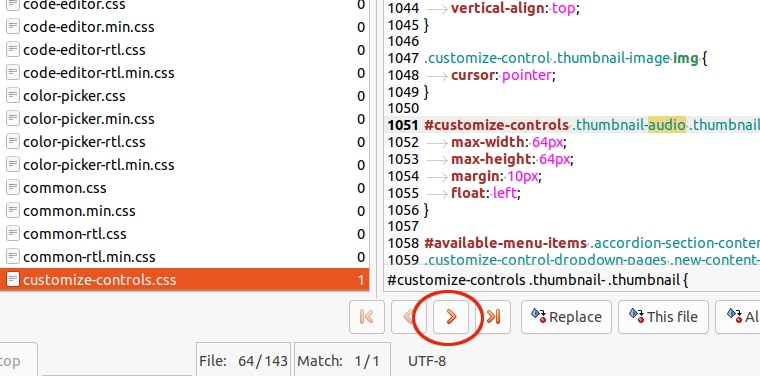The width and height of the screenshot is (760, 376).
Task: Click the File 64/143 status indicator
Action: [x=243, y=361]
